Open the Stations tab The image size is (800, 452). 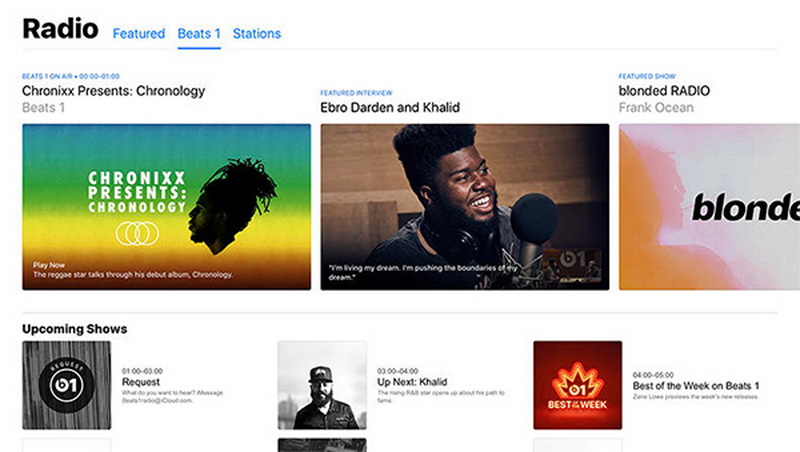(257, 33)
